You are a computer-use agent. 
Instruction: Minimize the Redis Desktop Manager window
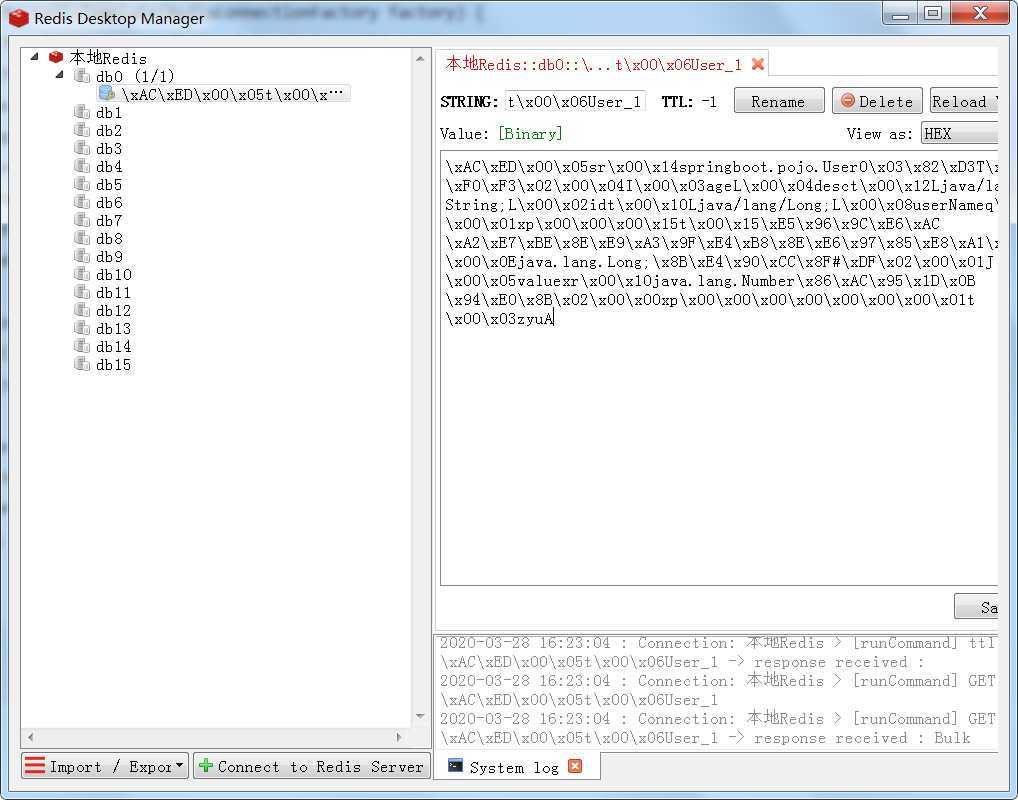point(900,14)
